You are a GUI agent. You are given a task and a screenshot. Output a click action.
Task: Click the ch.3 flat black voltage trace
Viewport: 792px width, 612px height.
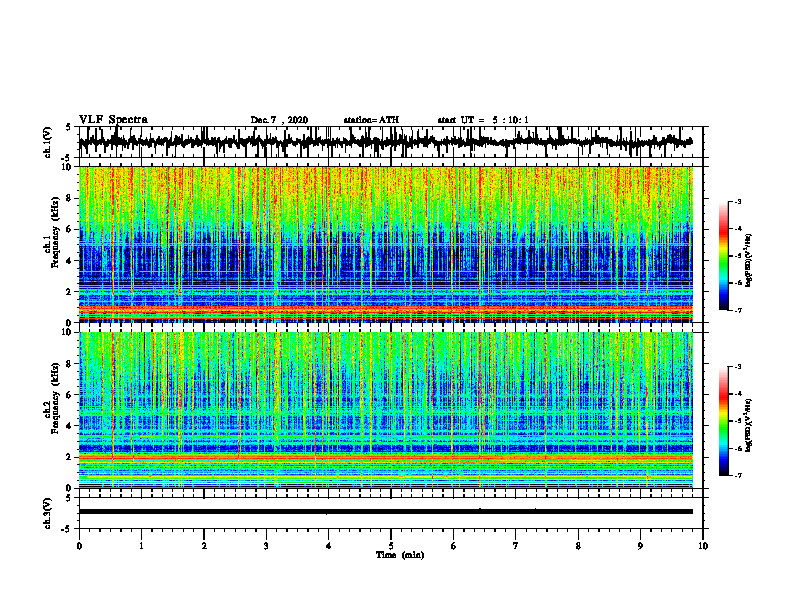[385, 512]
